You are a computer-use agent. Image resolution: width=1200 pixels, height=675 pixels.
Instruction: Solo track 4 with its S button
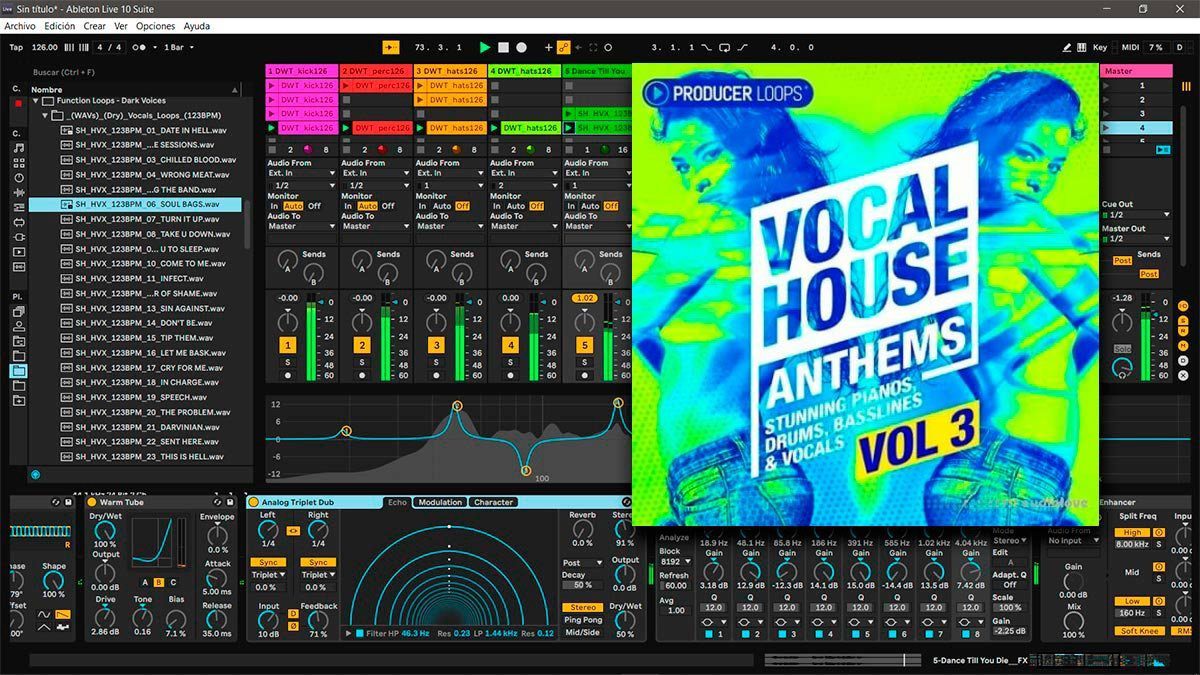pyautogui.click(x=510, y=362)
